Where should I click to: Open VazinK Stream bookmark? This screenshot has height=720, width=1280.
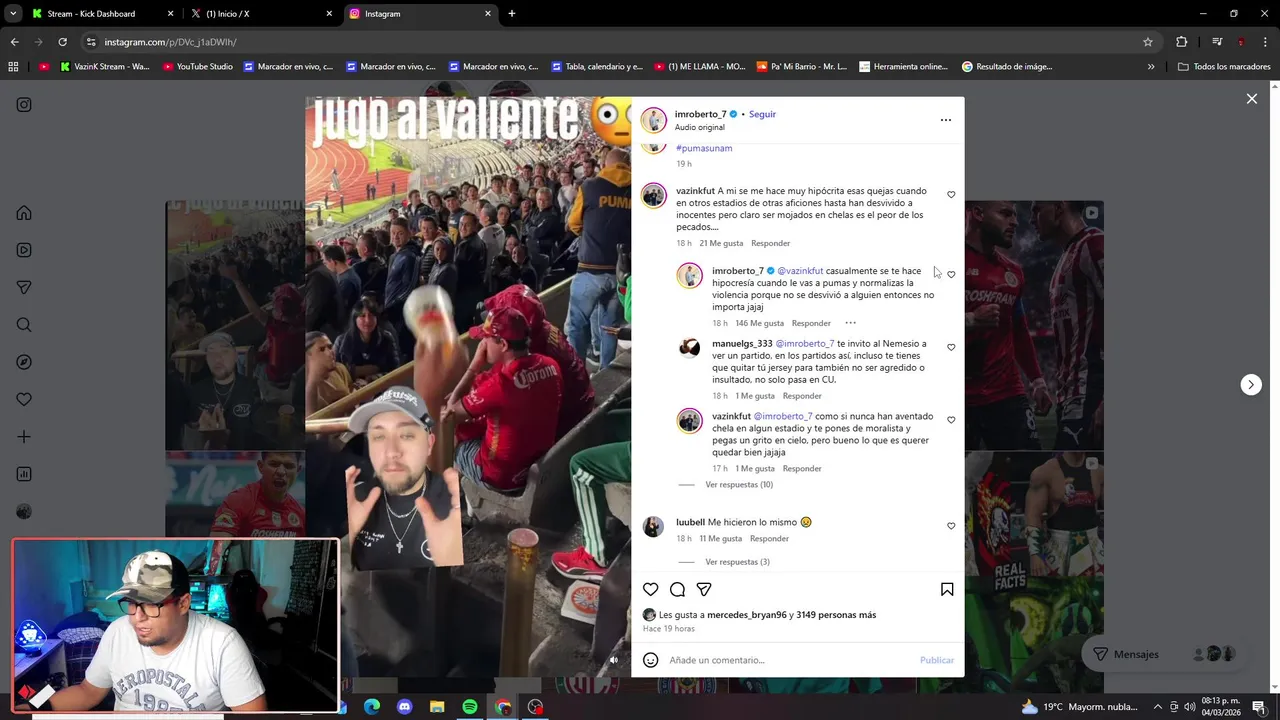[x=105, y=67]
